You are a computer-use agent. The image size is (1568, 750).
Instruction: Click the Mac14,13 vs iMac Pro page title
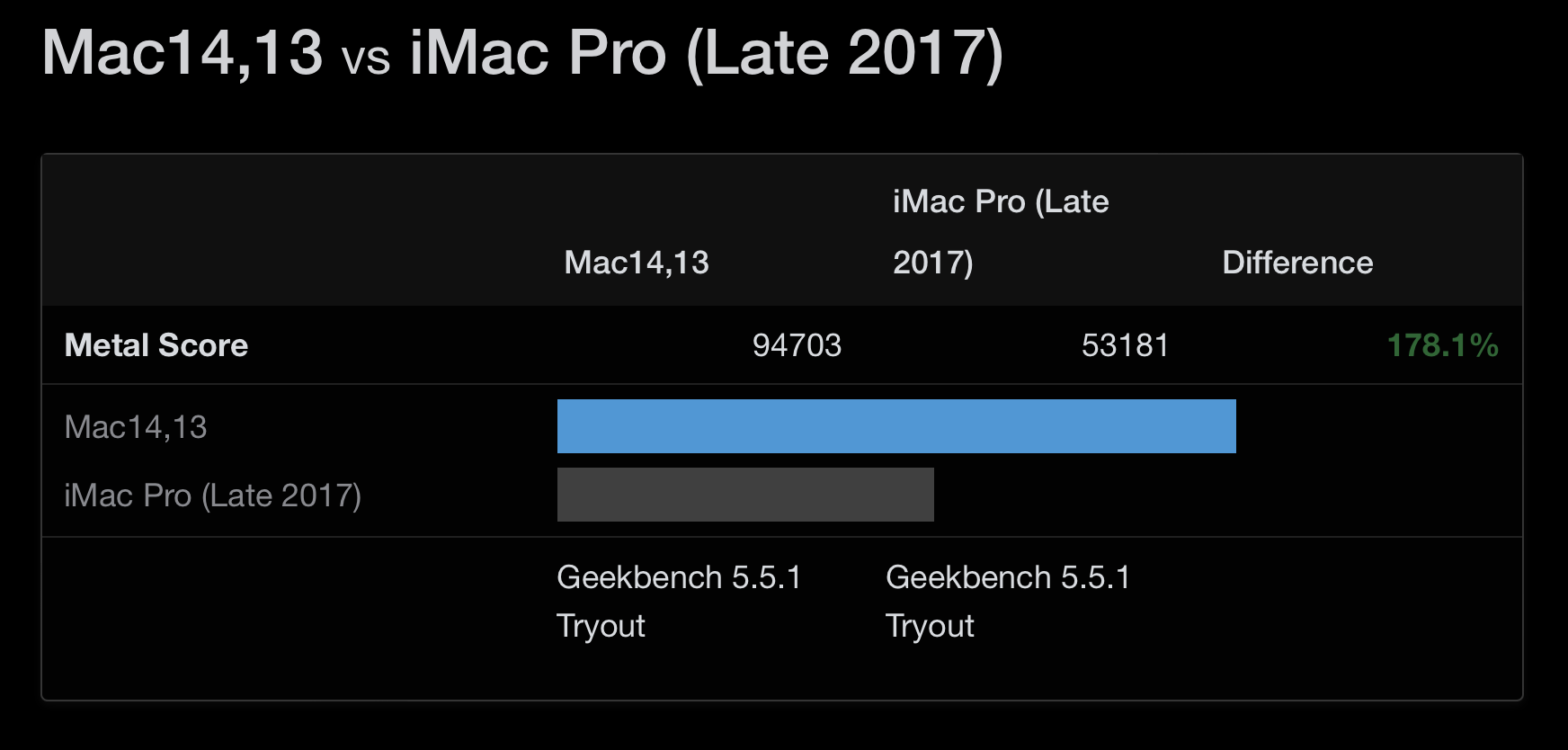pyautogui.click(x=522, y=53)
